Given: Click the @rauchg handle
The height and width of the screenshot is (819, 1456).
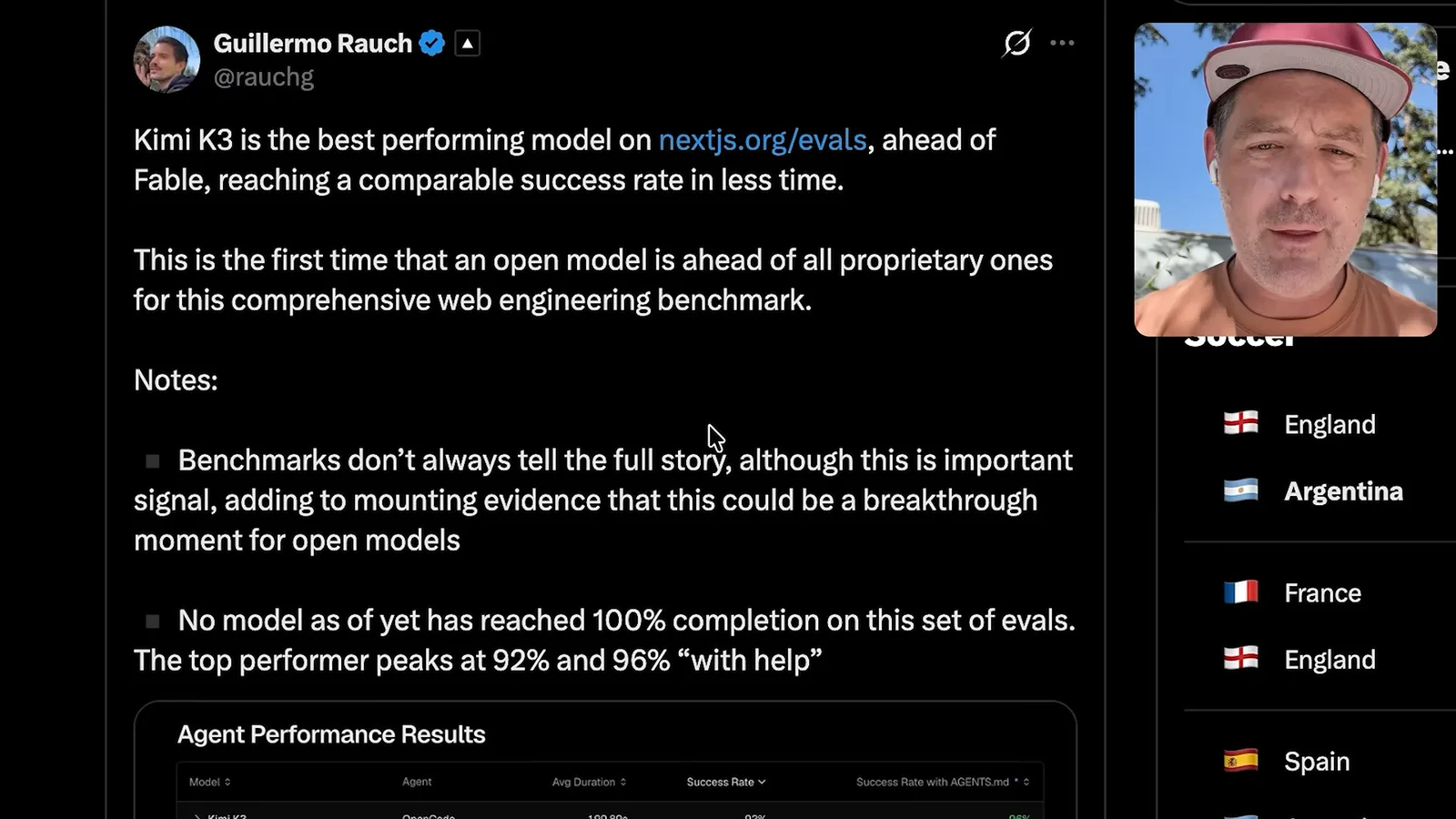Looking at the screenshot, I should (264, 77).
